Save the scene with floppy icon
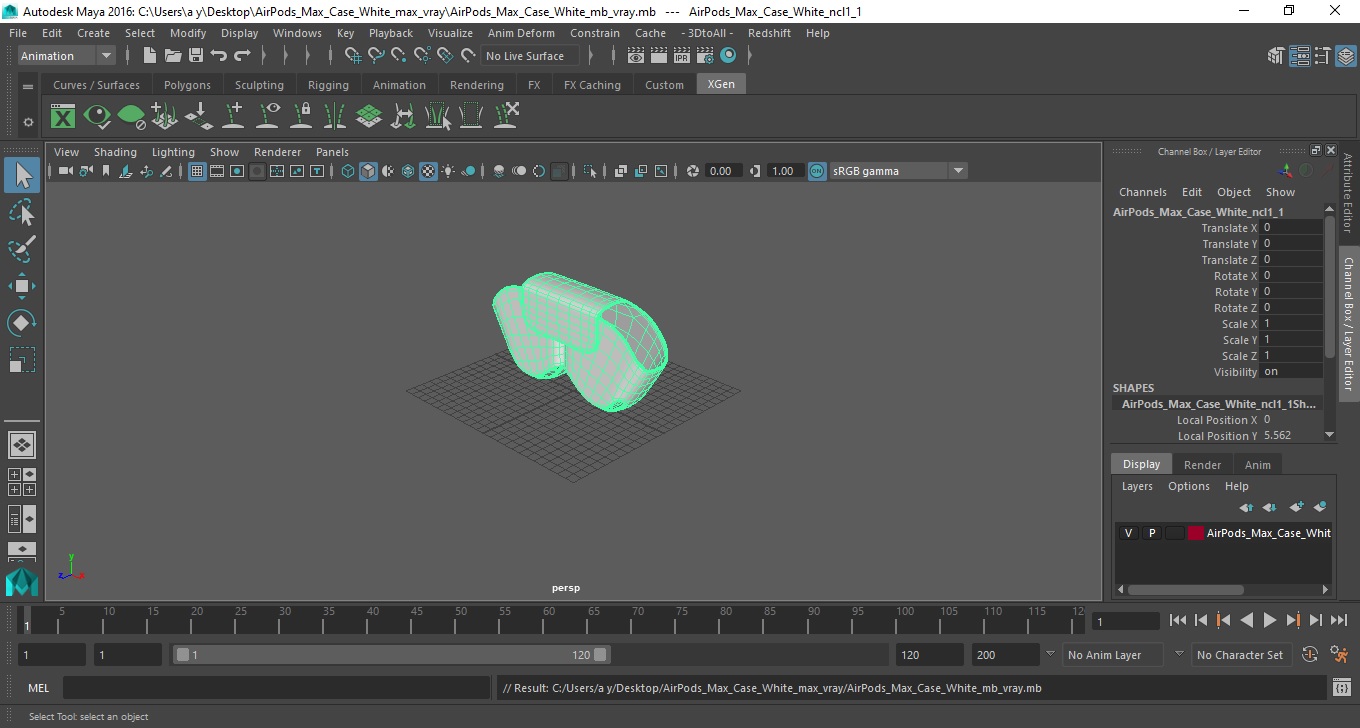 [196, 56]
